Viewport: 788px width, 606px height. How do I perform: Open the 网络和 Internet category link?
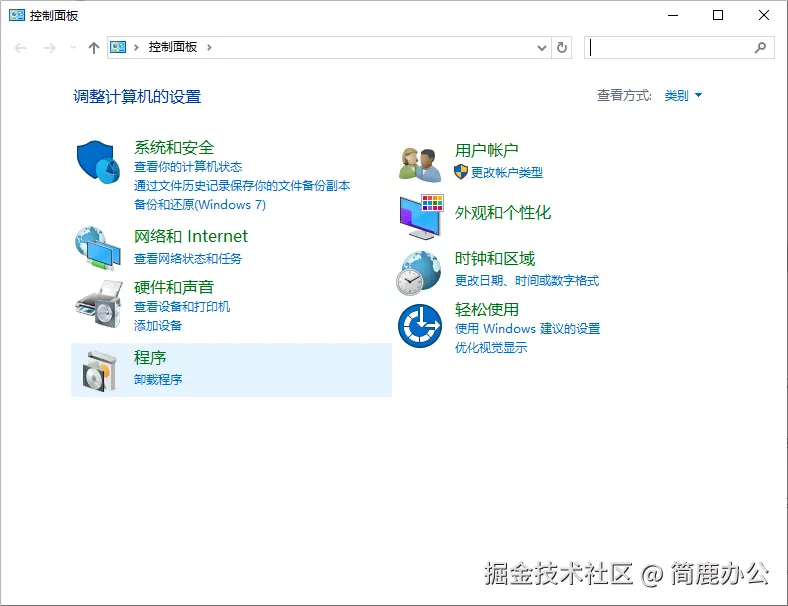190,236
